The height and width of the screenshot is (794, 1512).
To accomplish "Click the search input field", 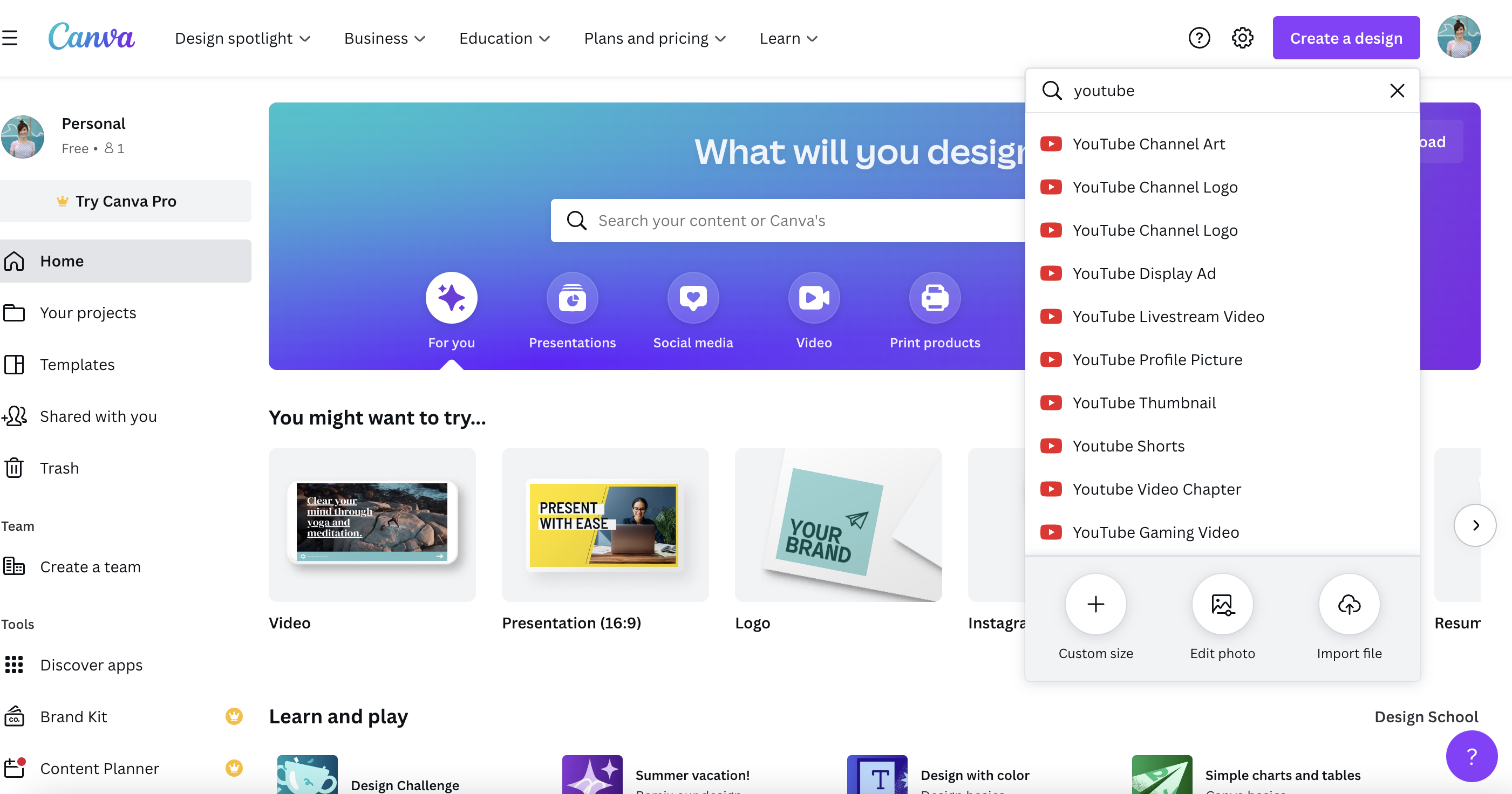I will point(1223,90).
